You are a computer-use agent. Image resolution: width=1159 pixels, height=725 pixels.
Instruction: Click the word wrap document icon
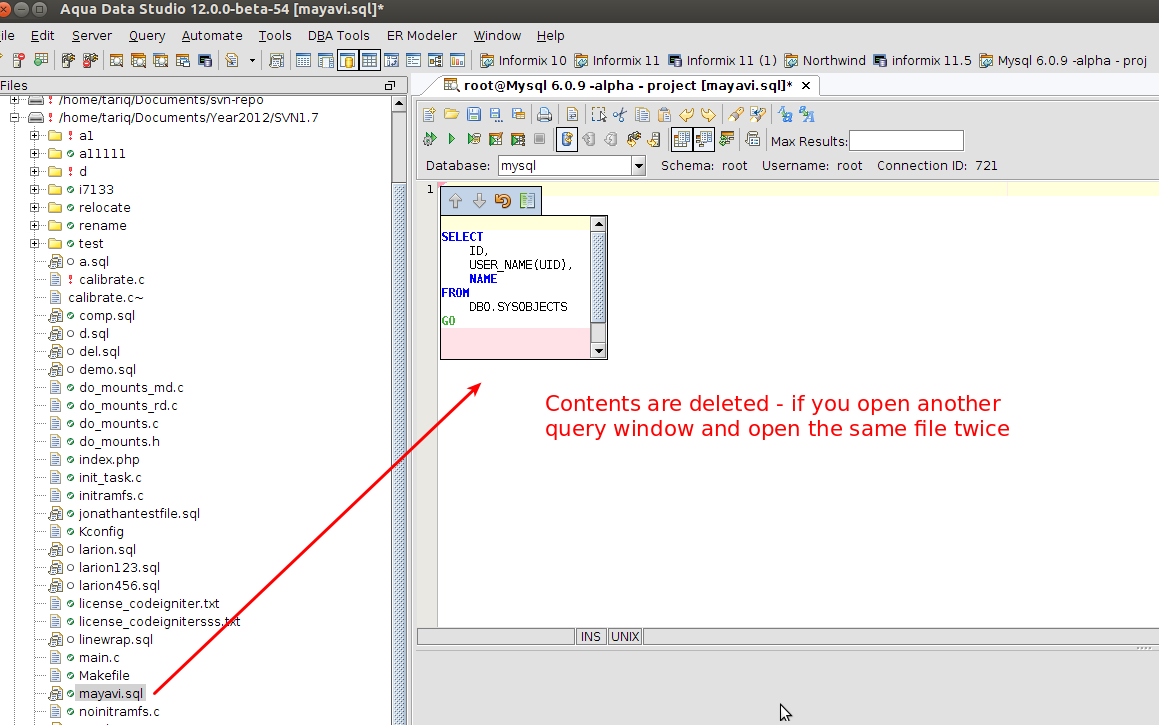pos(572,115)
